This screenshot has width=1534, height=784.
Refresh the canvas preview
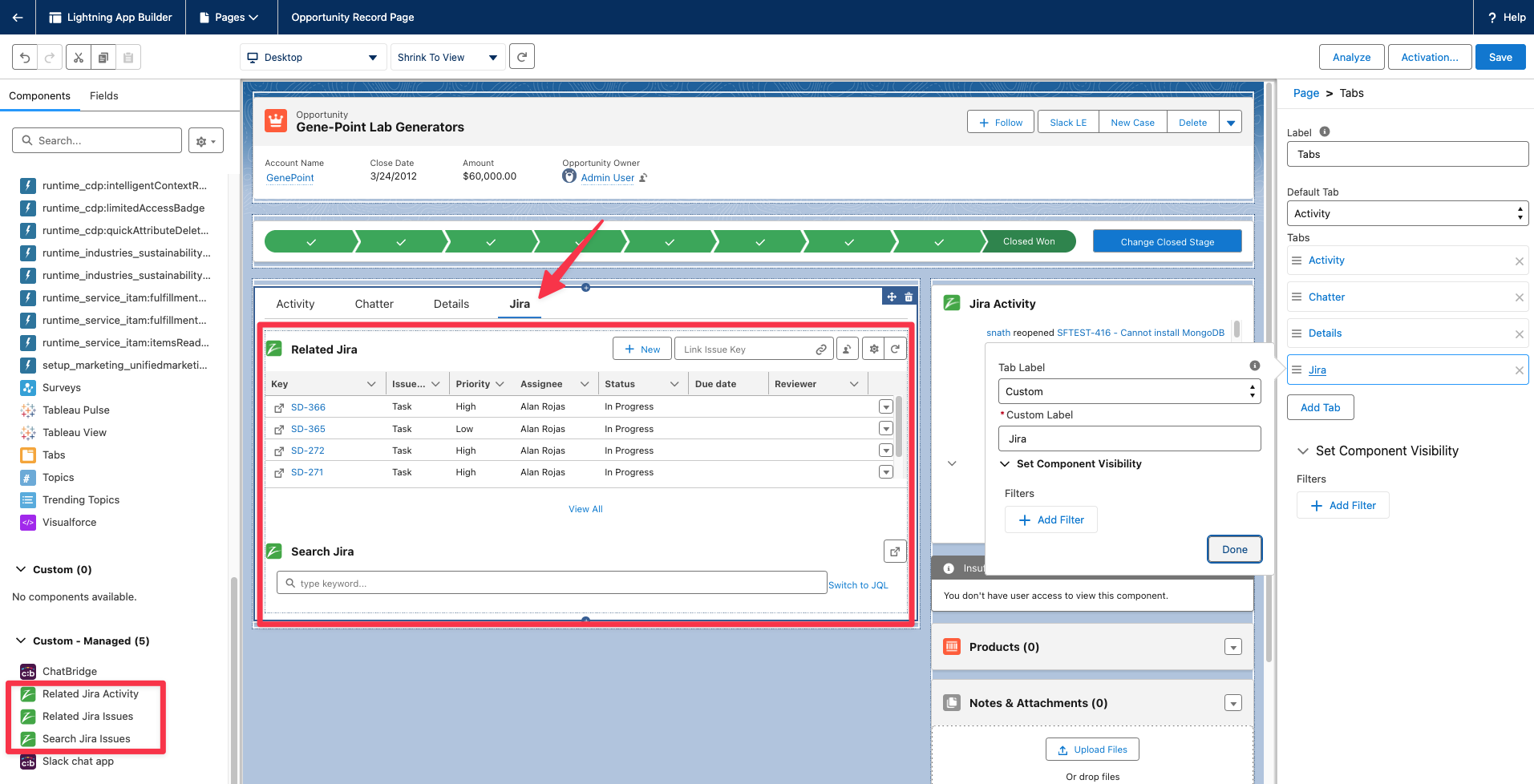[x=522, y=57]
